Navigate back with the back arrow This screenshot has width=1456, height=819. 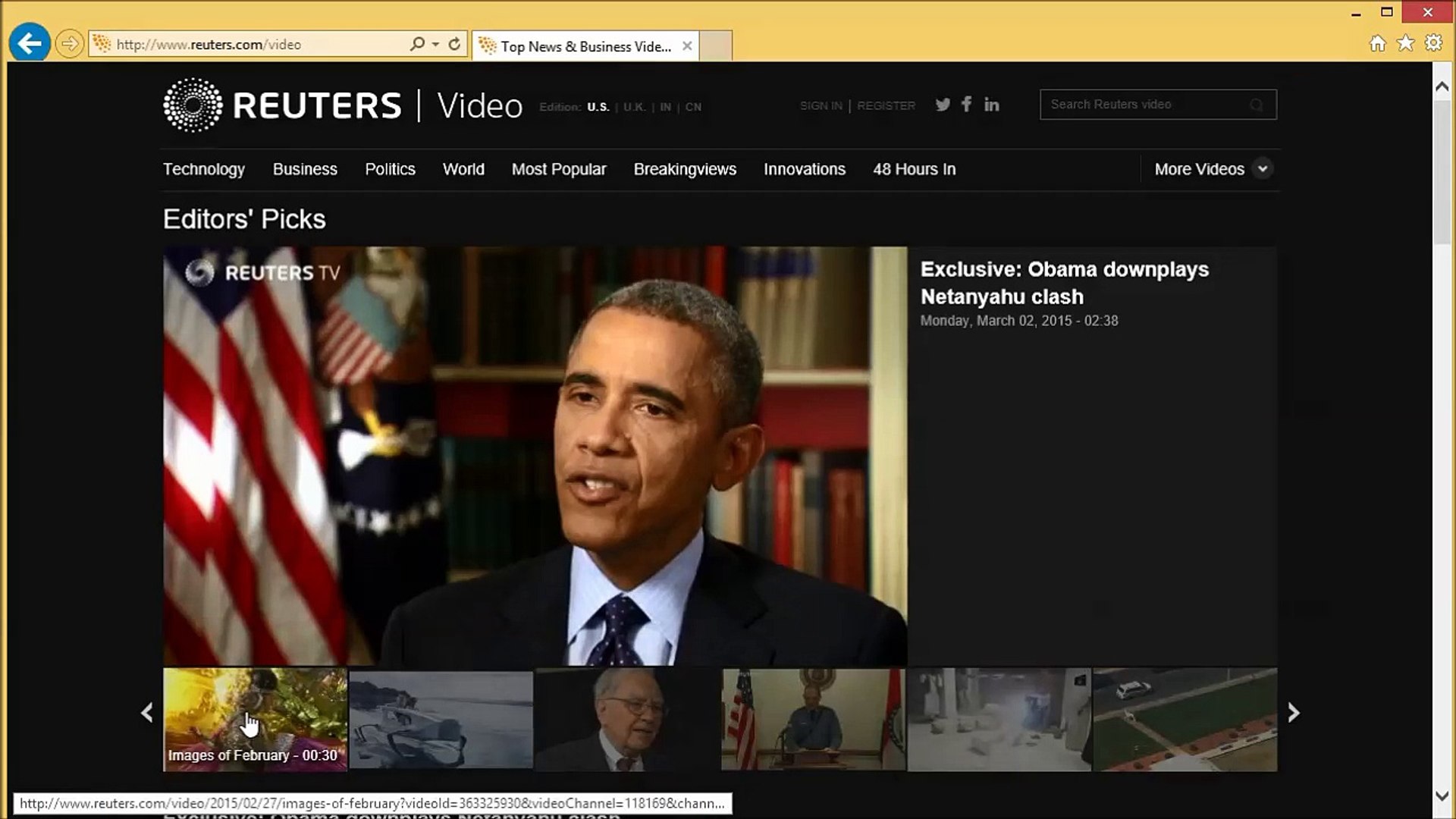pyautogui.click(x=29, y=43)
